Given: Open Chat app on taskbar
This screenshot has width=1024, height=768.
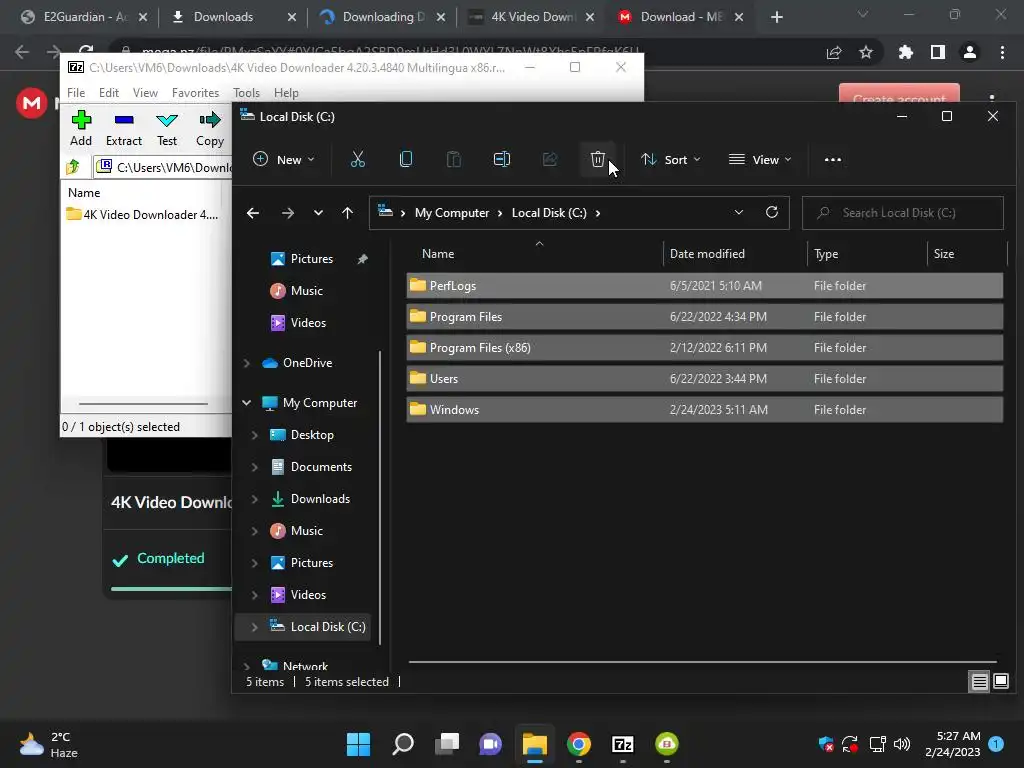Looking at the screenshot, I should click(x=490, y=744).
